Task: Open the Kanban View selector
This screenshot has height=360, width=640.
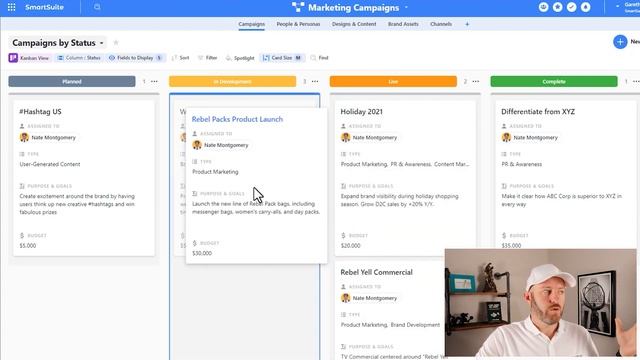Action: tap(29, 58)
